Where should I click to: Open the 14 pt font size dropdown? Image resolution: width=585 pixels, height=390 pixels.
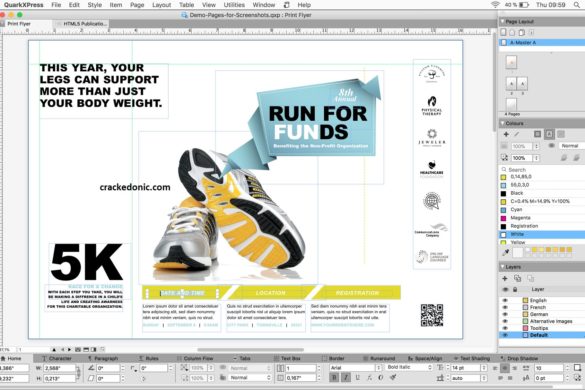(x=484, y=368)
